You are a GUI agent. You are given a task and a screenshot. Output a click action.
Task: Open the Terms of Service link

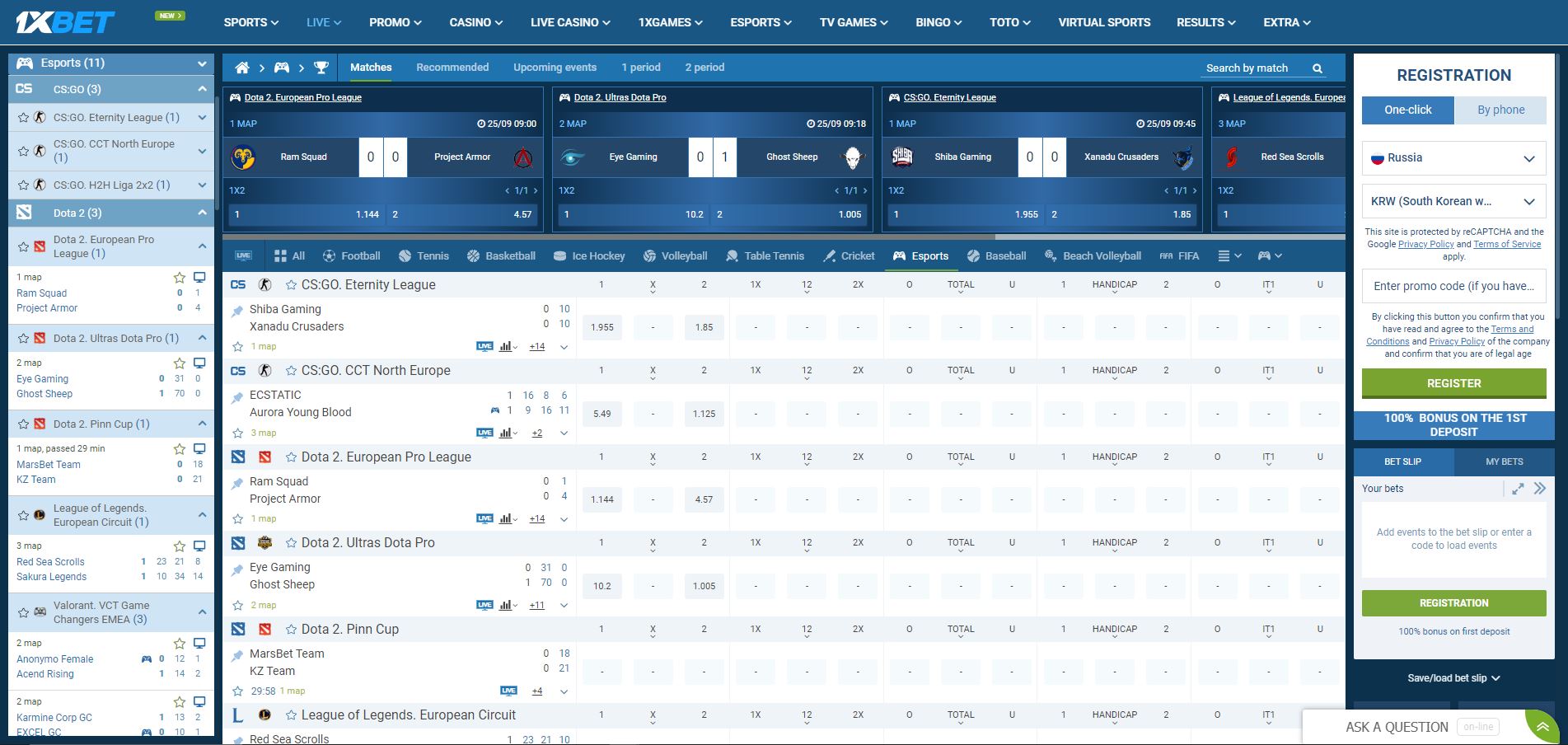click(x=1507, y=245)
